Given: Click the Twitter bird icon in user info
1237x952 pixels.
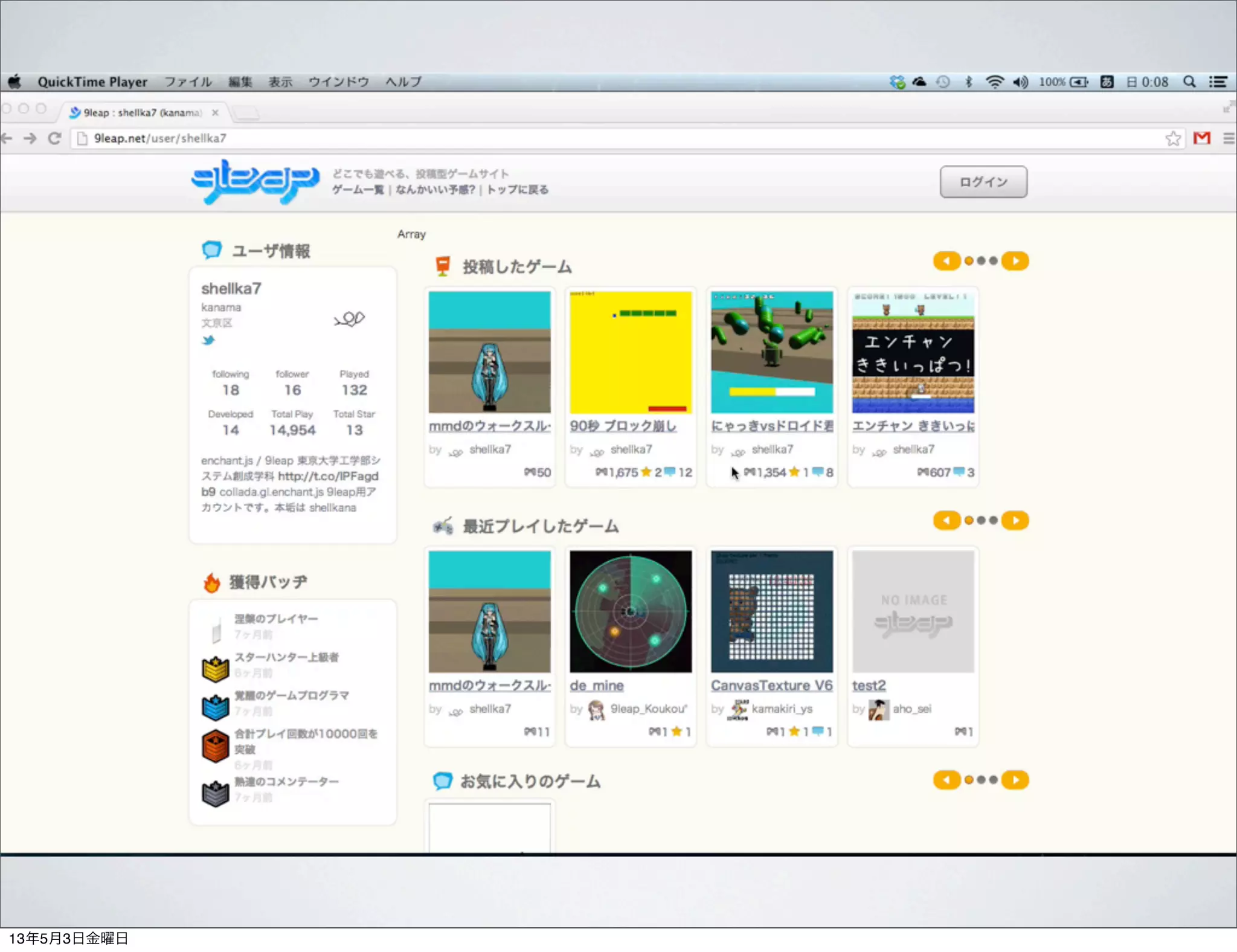Looking at the screenshot, I should pyautogui.click(x=208, y=340).
